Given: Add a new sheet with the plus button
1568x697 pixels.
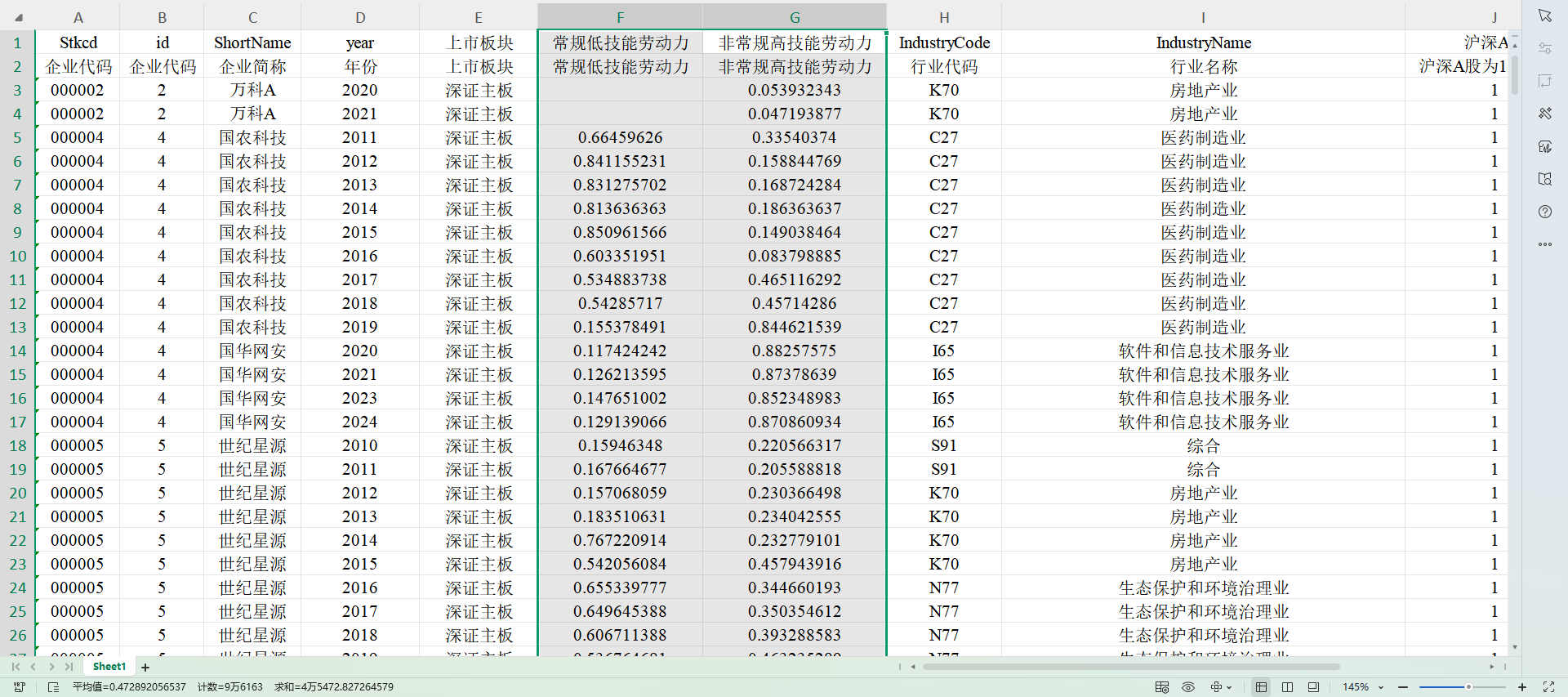Looking at the screenshot, I should (145, 668).
